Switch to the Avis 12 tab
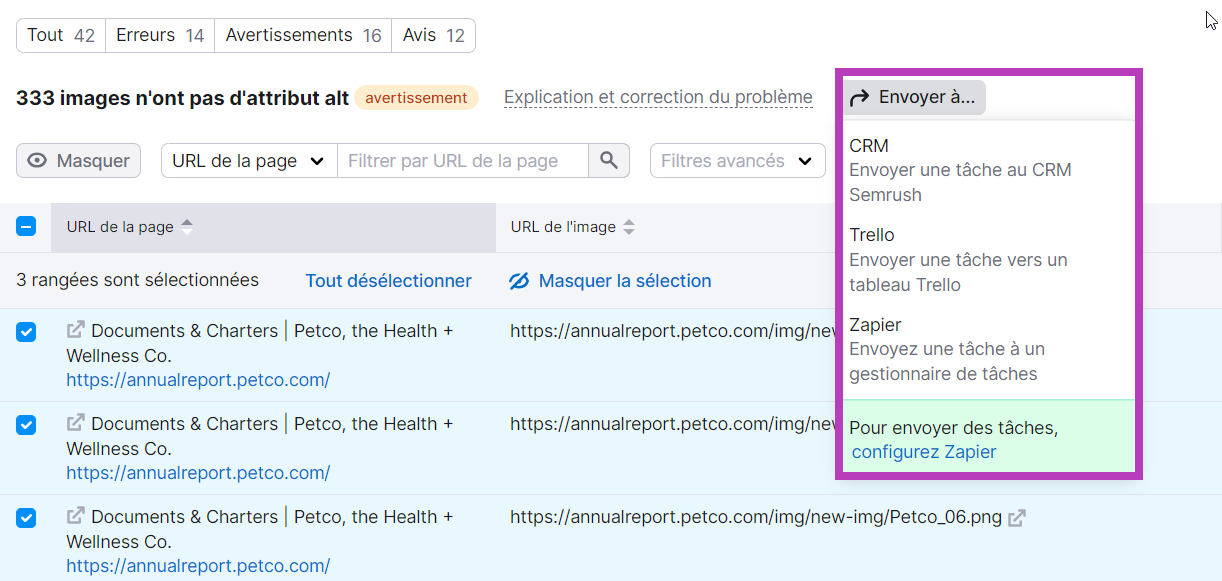Image resolution: width=1222 pixels, height=581 pixels. click(x=433, y=34)
